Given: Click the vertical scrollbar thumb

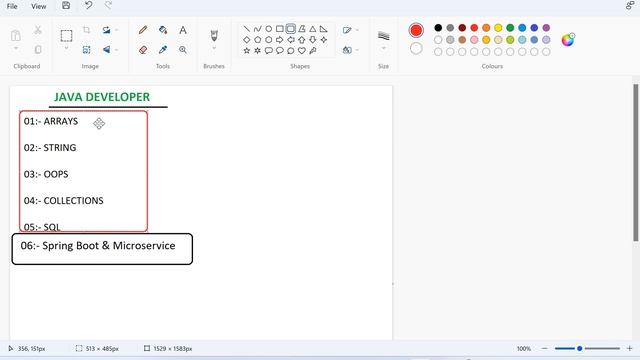Looking at the screenshot, I should coord(636,162).
